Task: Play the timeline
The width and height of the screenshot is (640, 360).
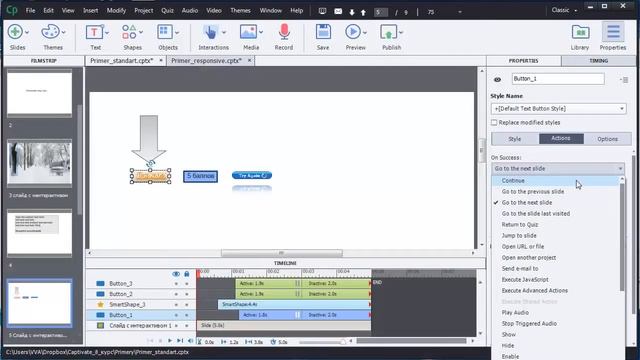Action: point(170,341)
